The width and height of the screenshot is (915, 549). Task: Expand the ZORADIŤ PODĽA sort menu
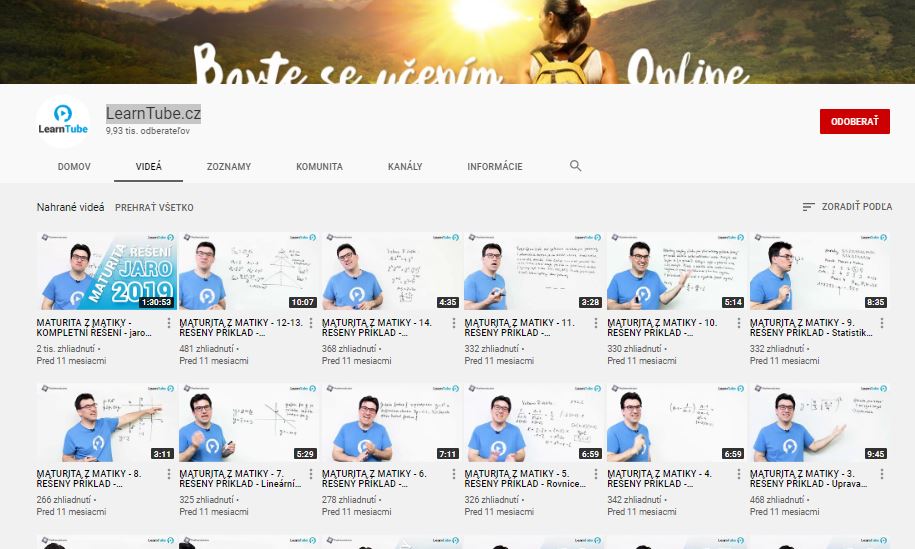click(847, 207)
